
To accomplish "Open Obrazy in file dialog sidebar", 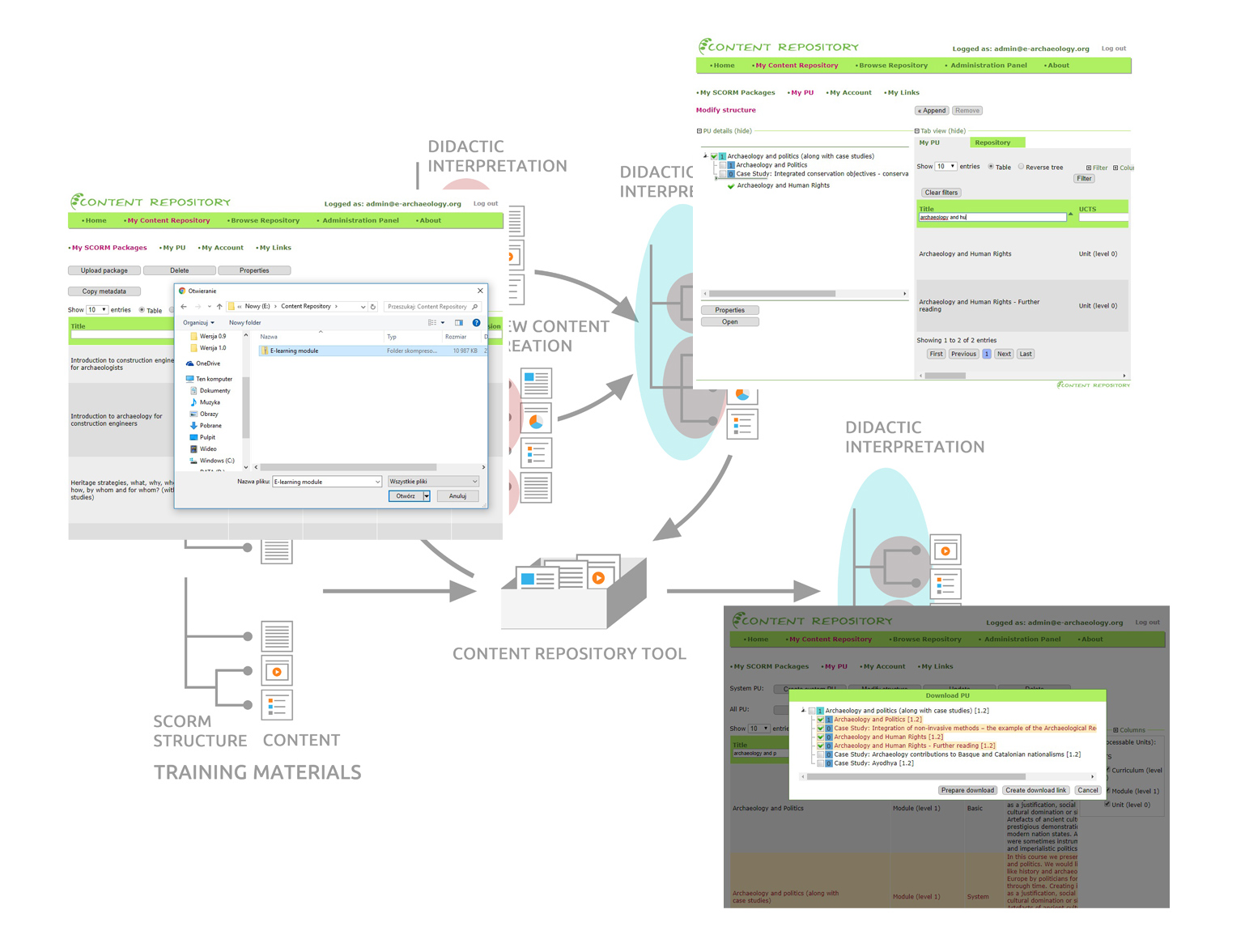I will (204, 414).
